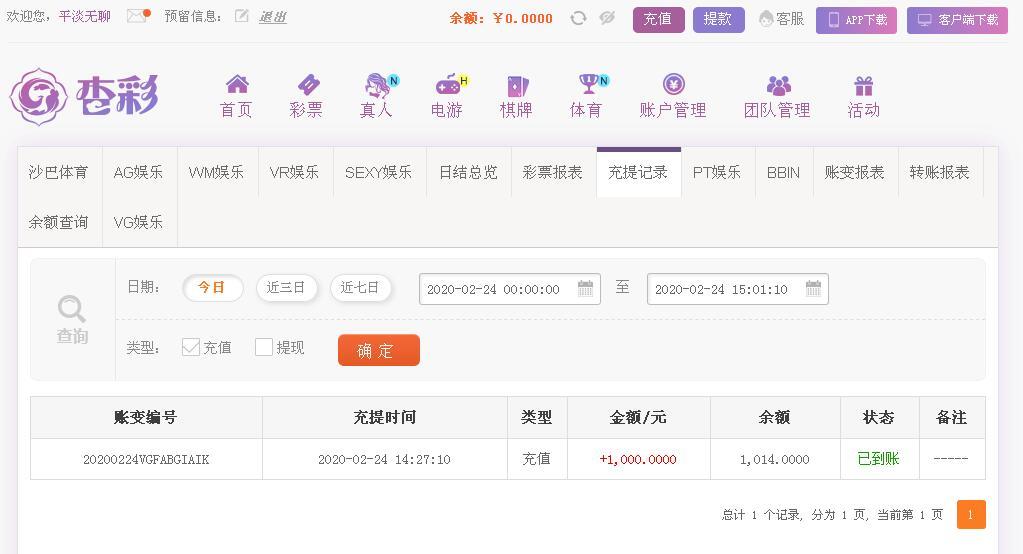This screenshot has height=554, width=1023.
Task: Click the 账变编号 column header
Action: [146, 418]
